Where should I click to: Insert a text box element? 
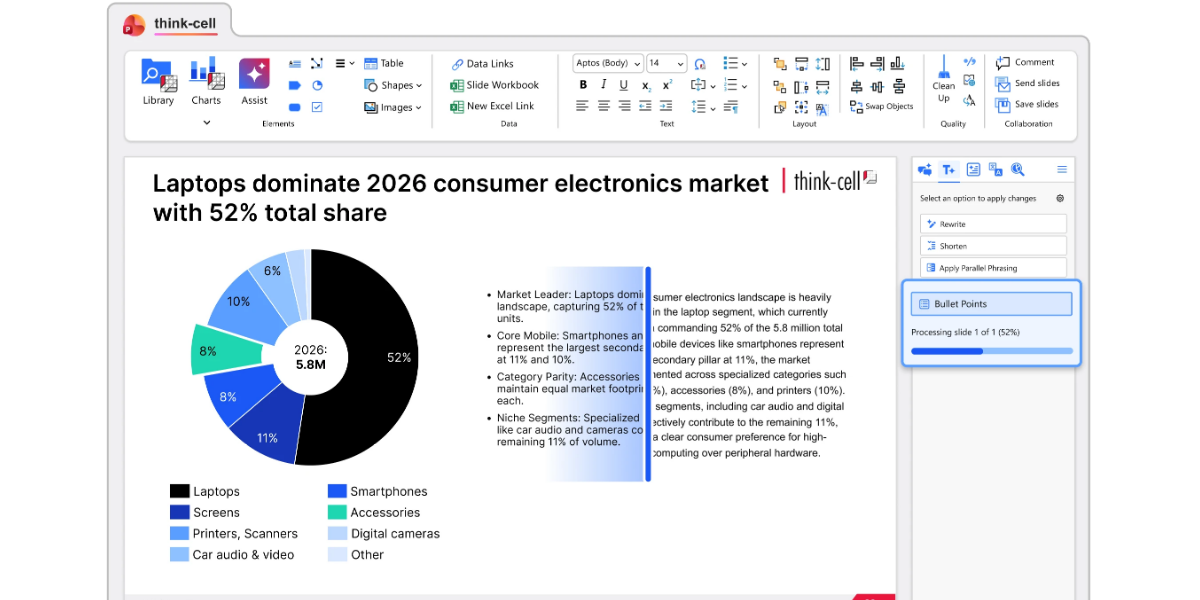pos(295,63)
